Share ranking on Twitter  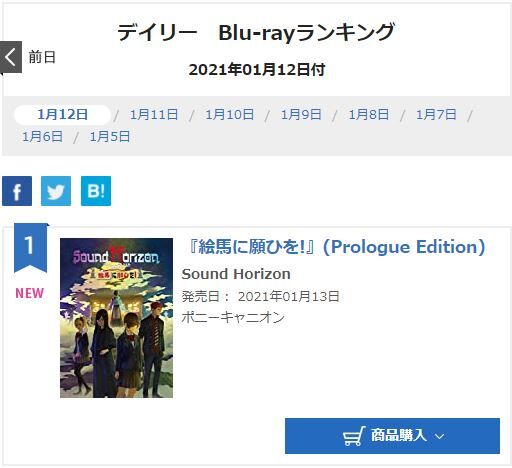[x=56, y=191]
